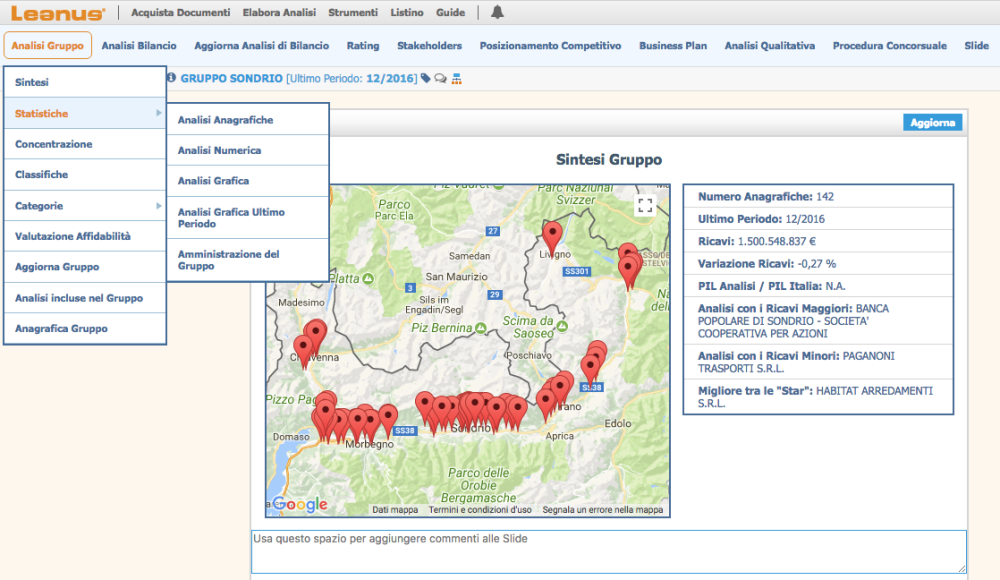Image resolution: width=1000 pixels, height=580 pixels.
Task: Choose Aggiorna Gruppo menu entry
Action: pyautogui.click(x=85, y=267)
